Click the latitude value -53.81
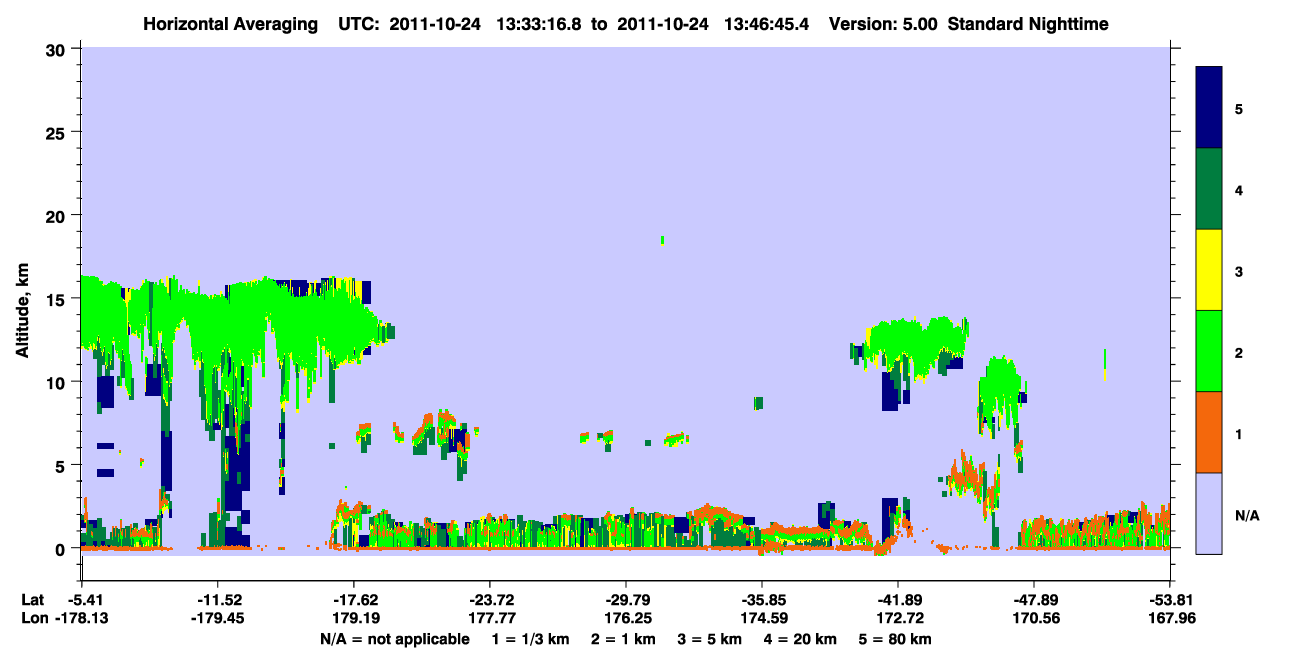This screenshot has height=667, width=1300. click(1170, 600)
